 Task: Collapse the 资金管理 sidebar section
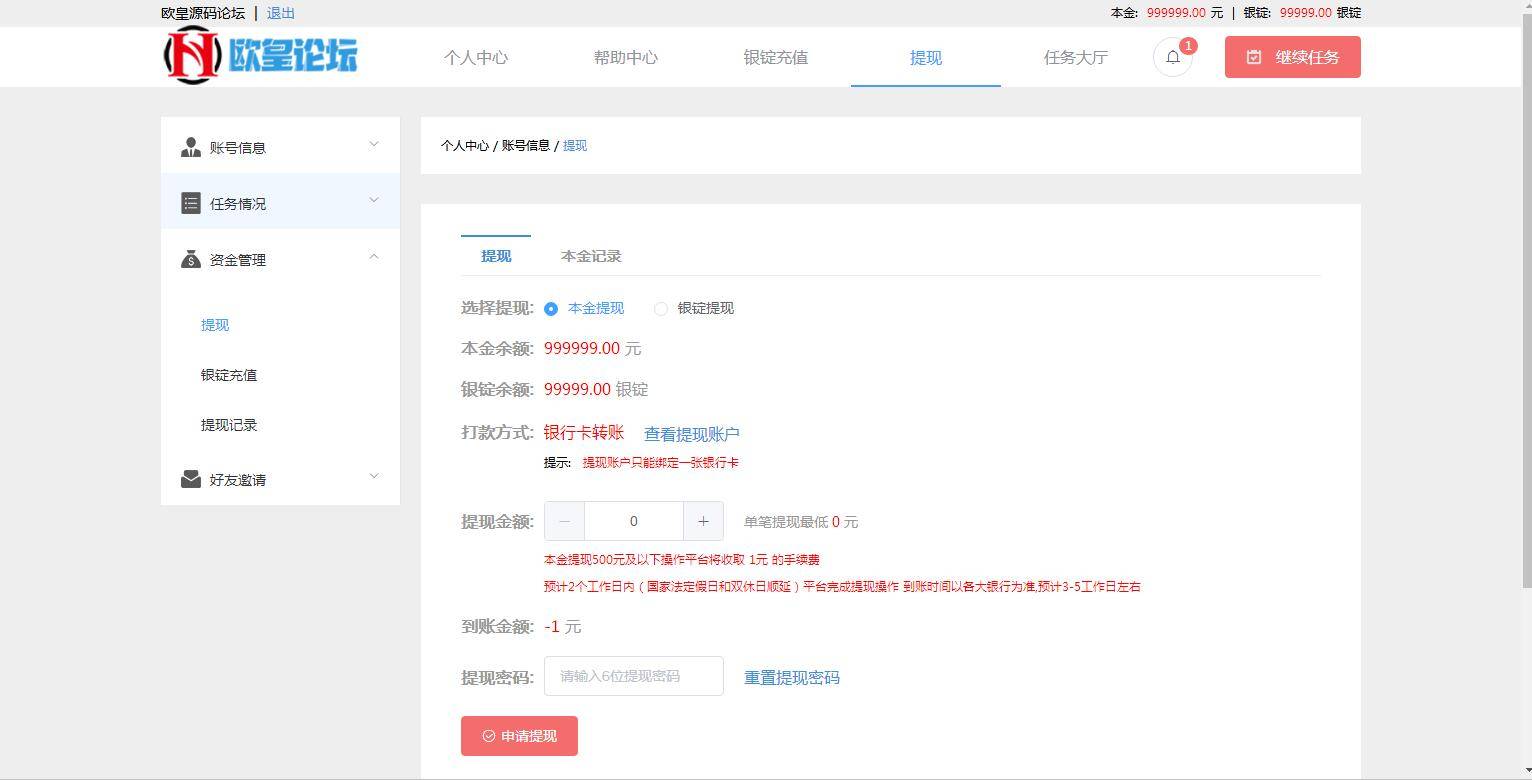pyautogui.click(x=373, y=256)
